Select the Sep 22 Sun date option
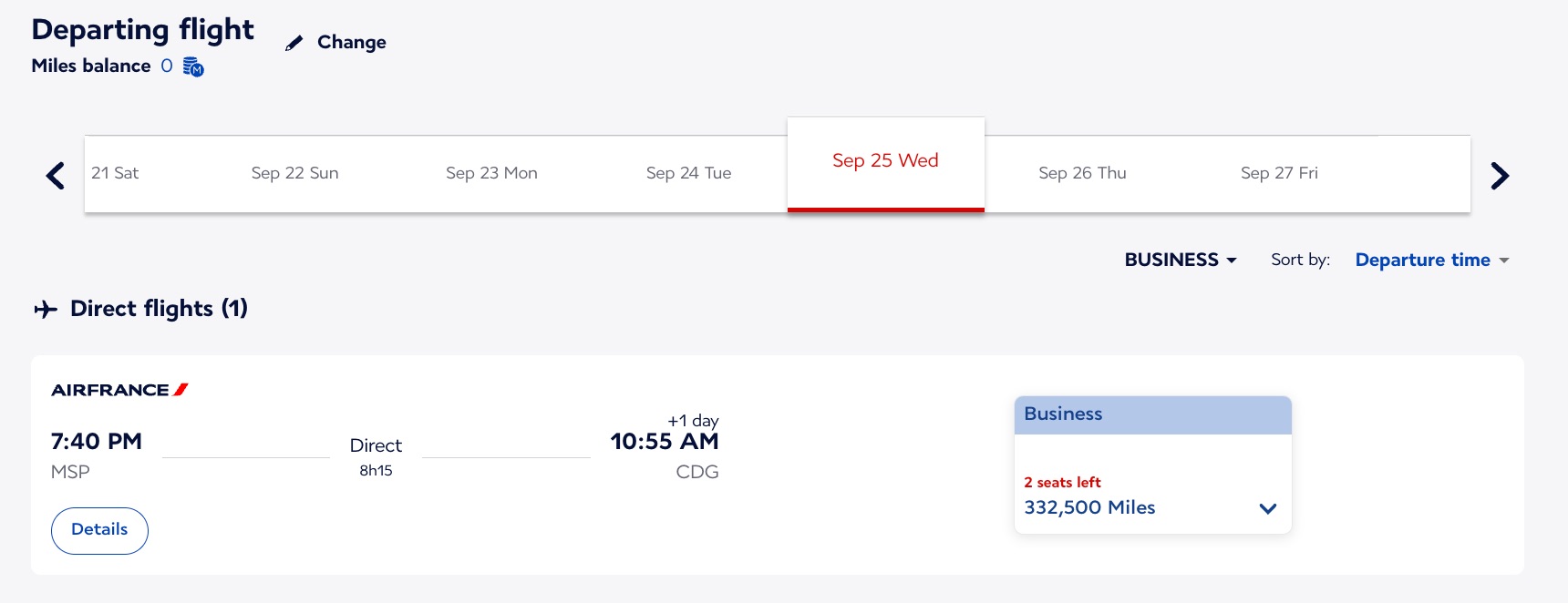This screenshot has width=1568, height=603. 294,173
